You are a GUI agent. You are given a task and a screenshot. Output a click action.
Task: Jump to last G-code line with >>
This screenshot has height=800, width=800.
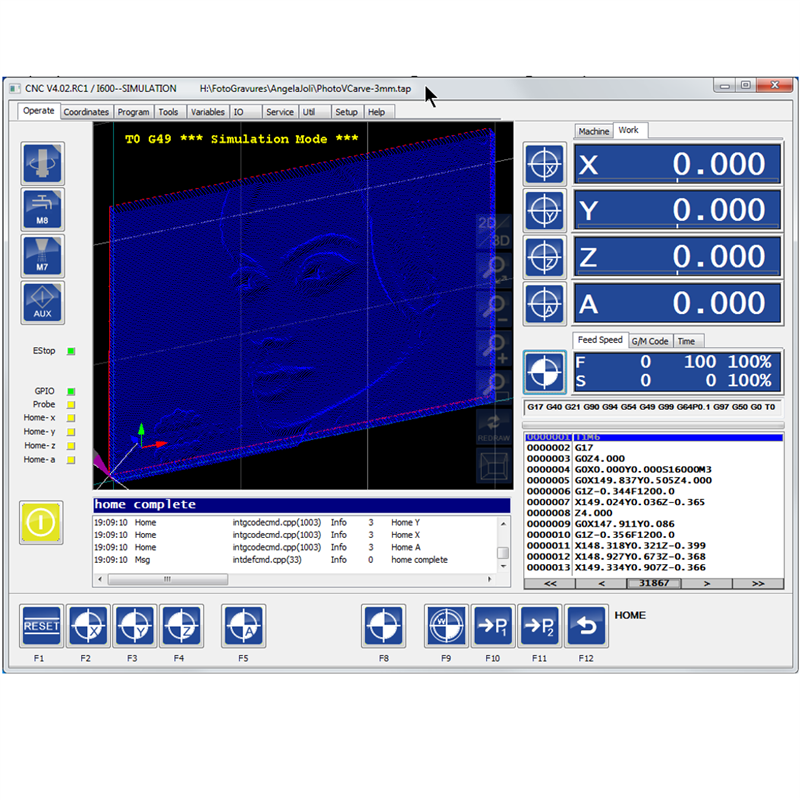(x=757, y=583)
